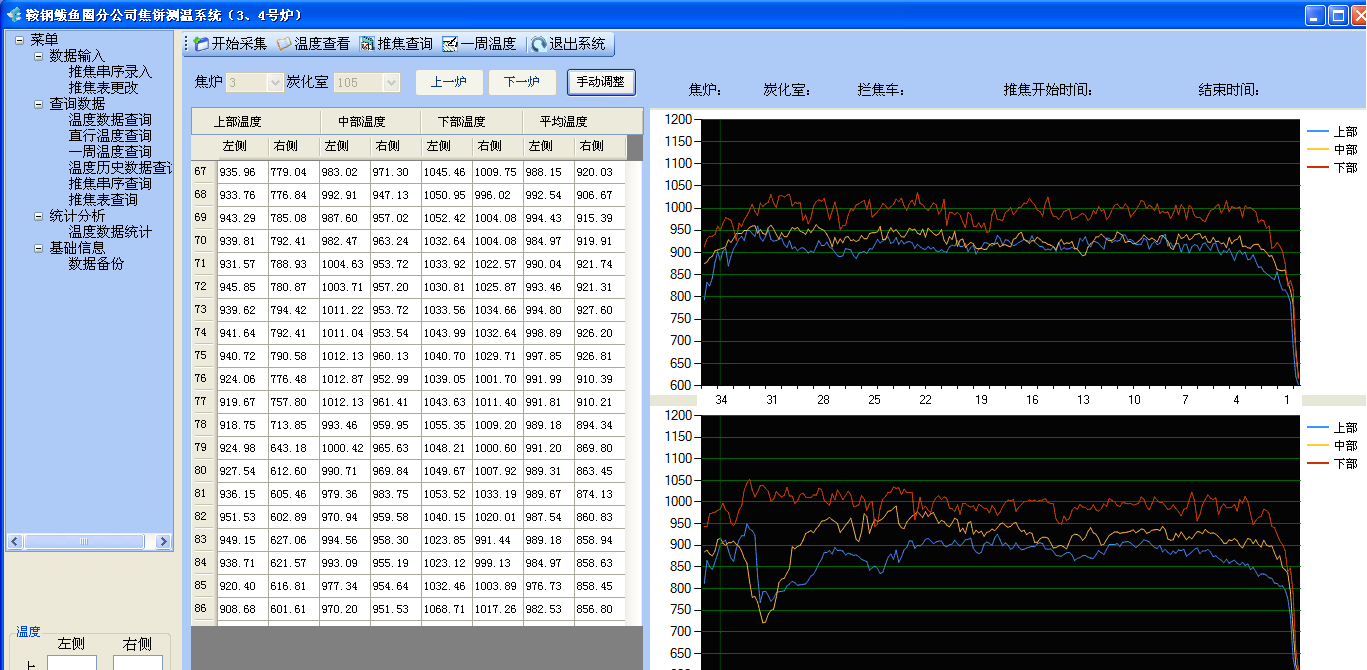Open 一周温度 toolbar item
Image resolution: width=1367 pixels, height=670 pixels.
click(450, 44)
